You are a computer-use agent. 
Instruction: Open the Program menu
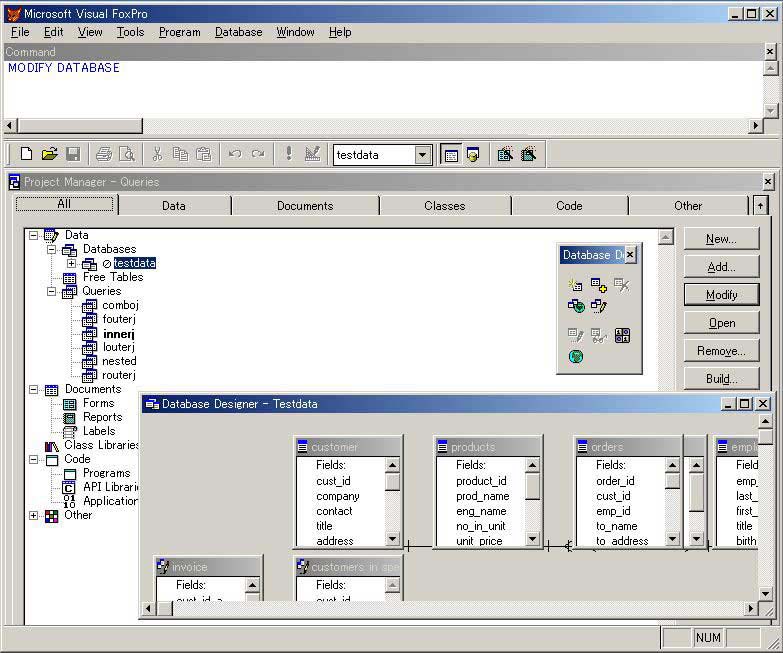point(179,32)
